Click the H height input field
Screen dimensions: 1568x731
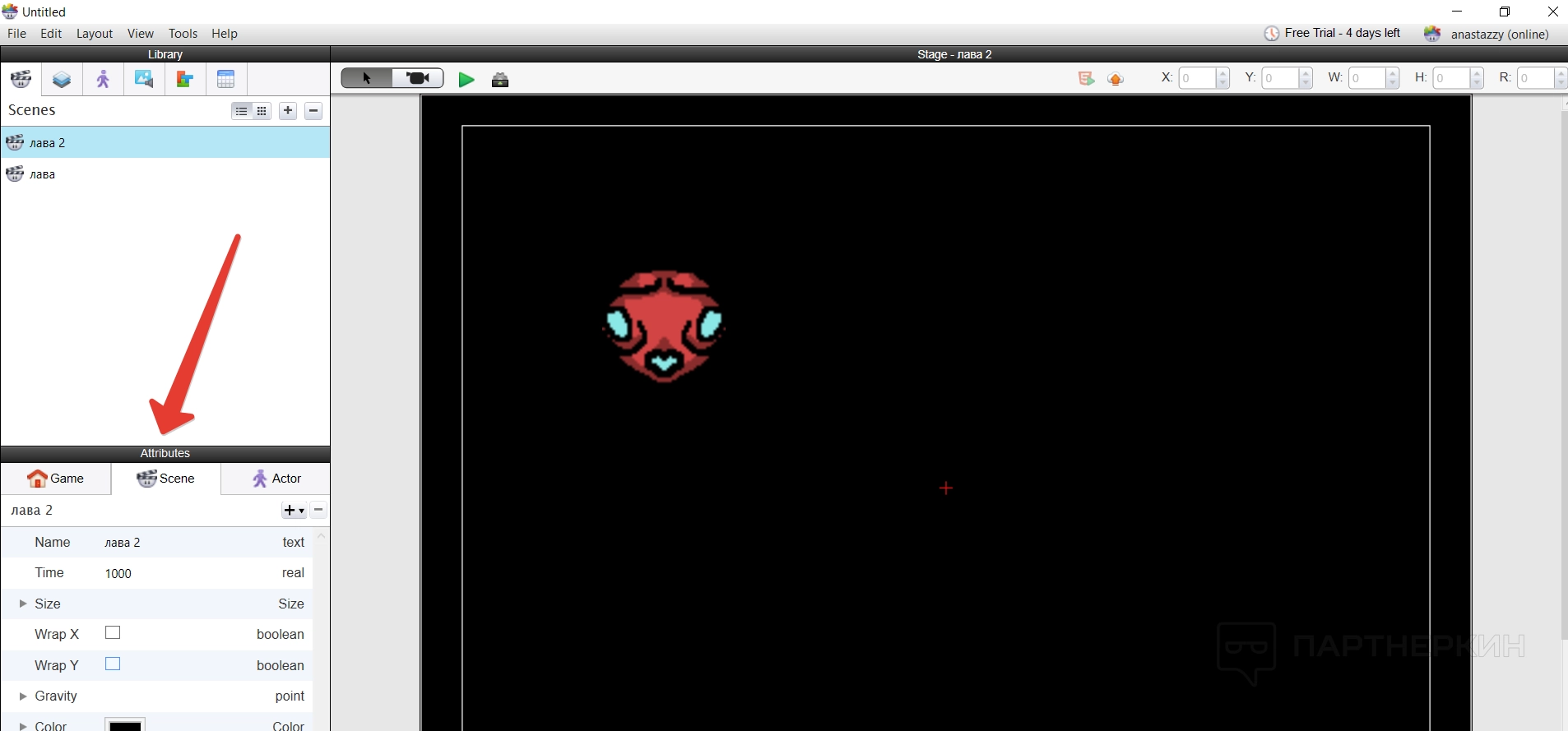click(x=1451, y=78)
